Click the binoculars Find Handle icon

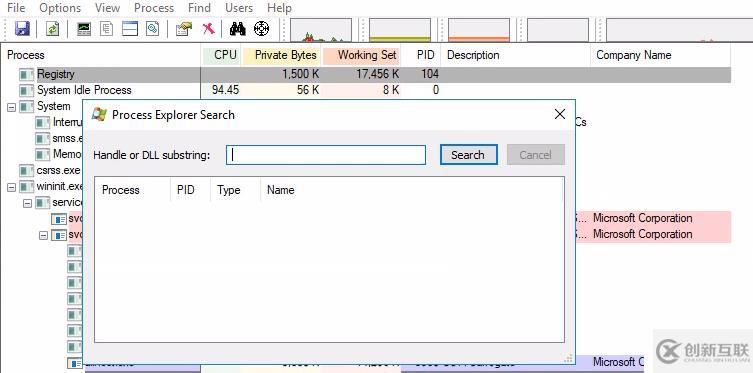[237, 29]
